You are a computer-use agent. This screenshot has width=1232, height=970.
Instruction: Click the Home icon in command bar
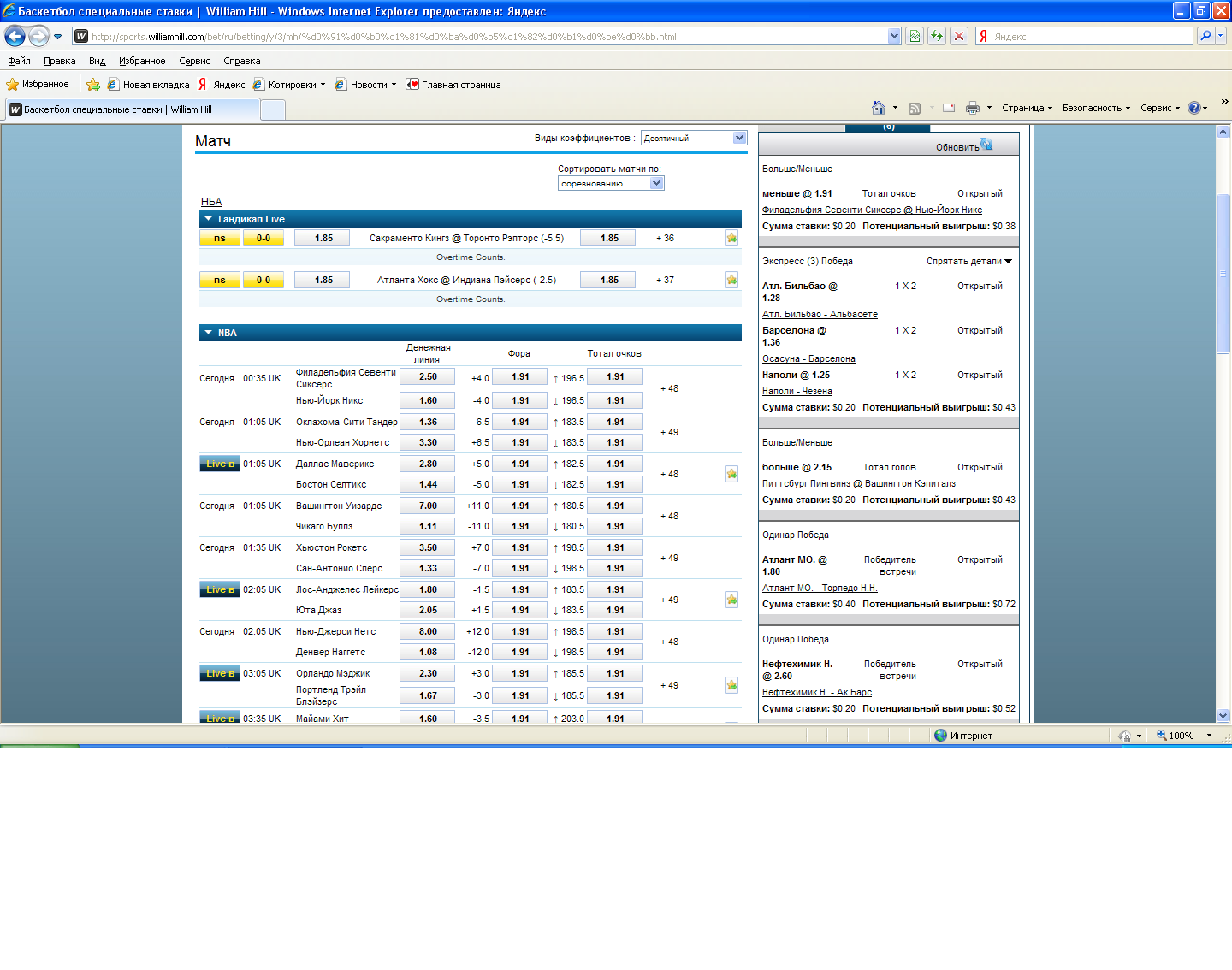pos(878,108)
